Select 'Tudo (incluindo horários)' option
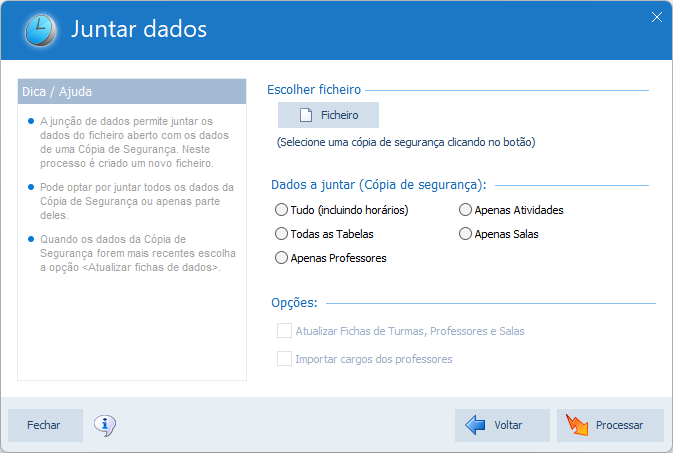Screen dimensions: 673x453 (281, 210)
